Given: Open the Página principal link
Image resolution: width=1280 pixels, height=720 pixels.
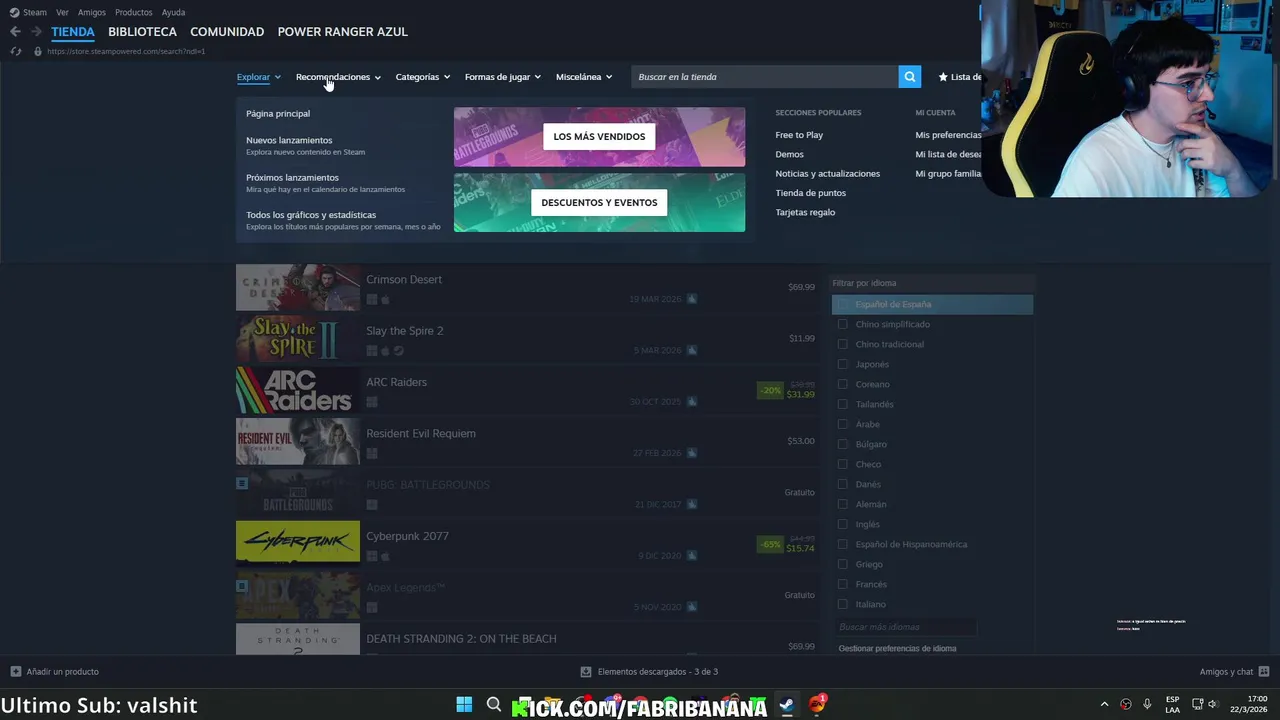Looking at the screenshot, I should point(278,114).
